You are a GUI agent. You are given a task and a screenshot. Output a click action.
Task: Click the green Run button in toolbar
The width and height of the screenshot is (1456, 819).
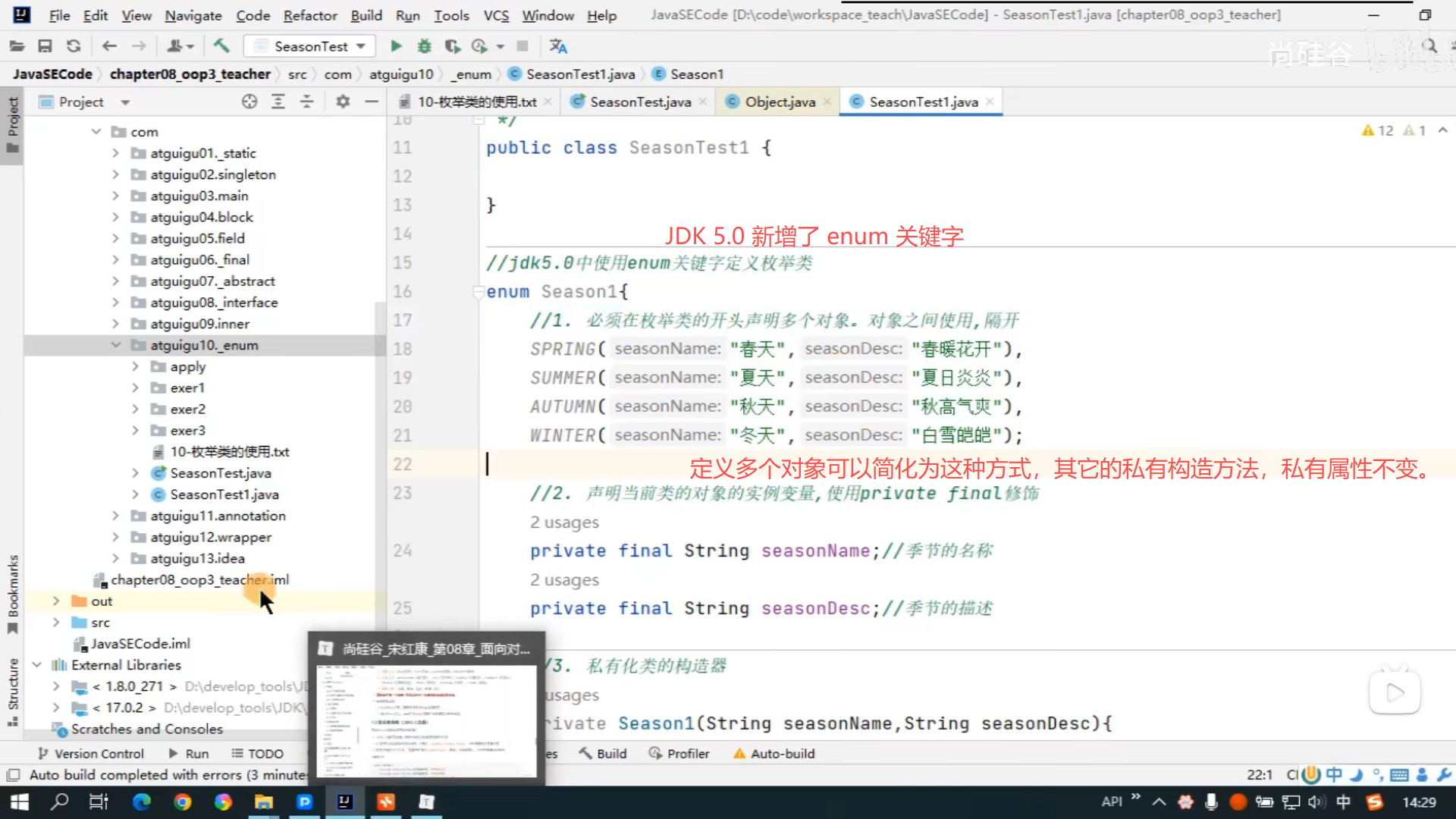pyautogui.click(x=396, y=46)
